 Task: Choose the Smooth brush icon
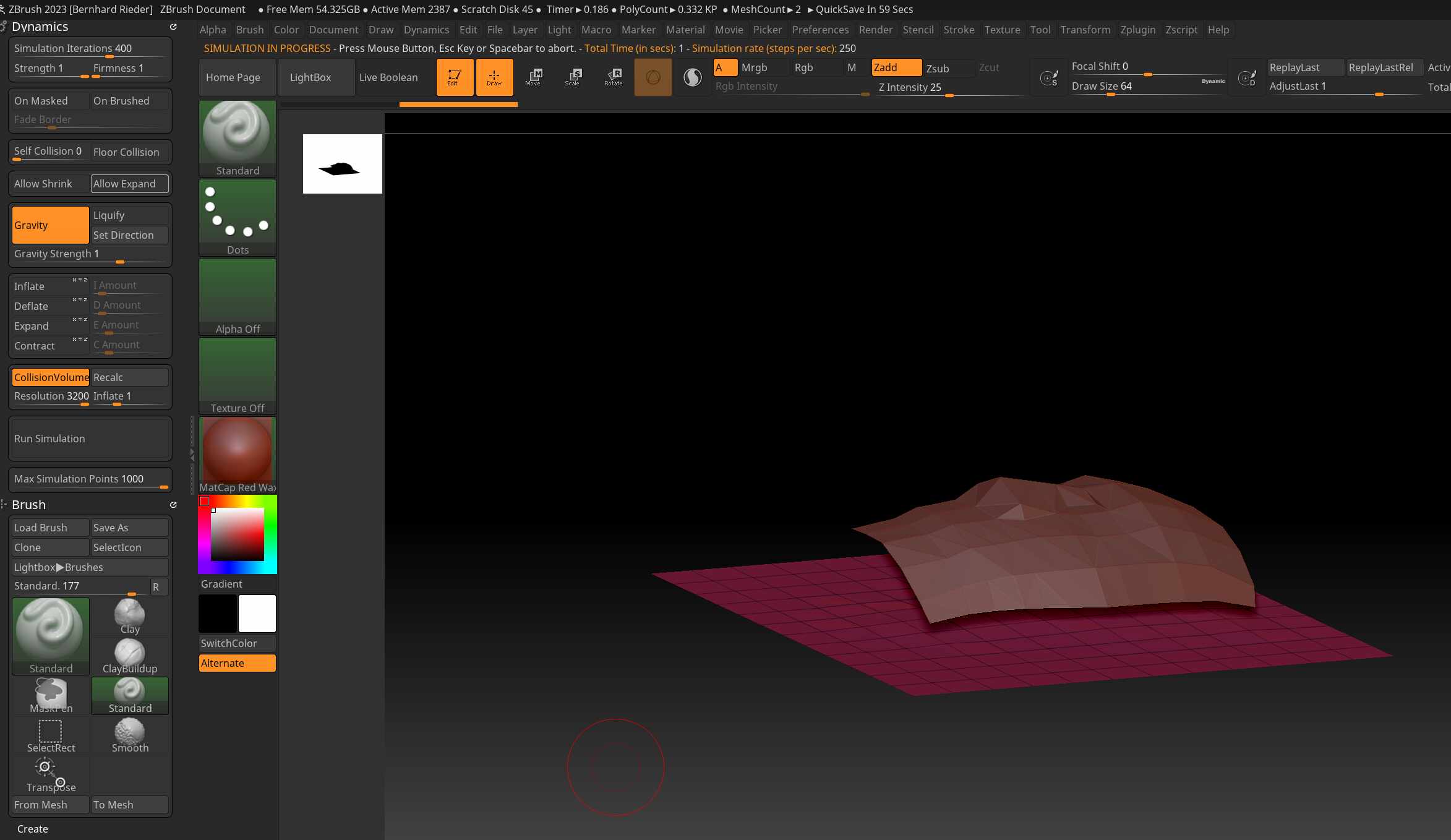[130, 735]
